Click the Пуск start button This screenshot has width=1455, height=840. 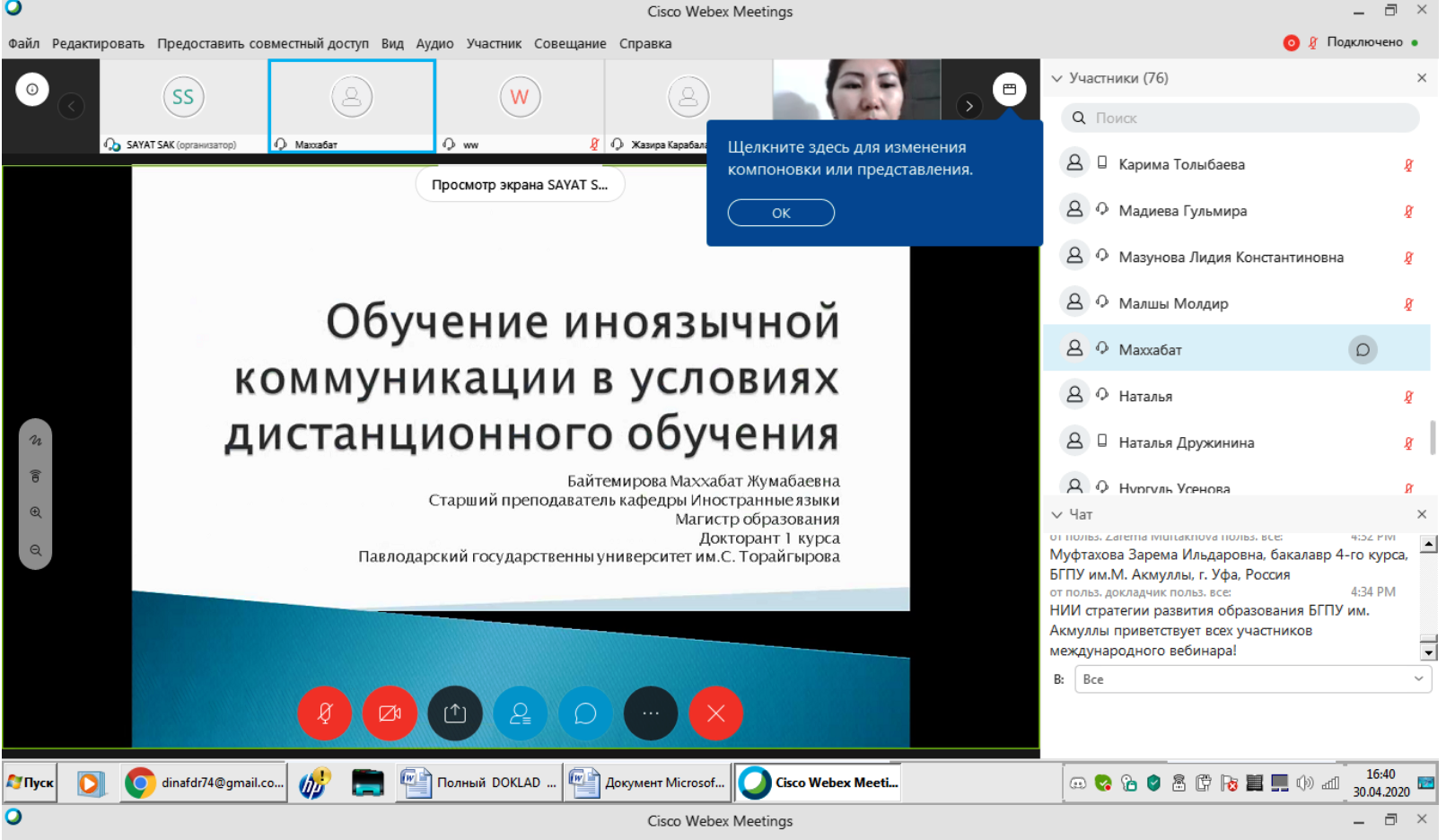[x=31, y=783]
